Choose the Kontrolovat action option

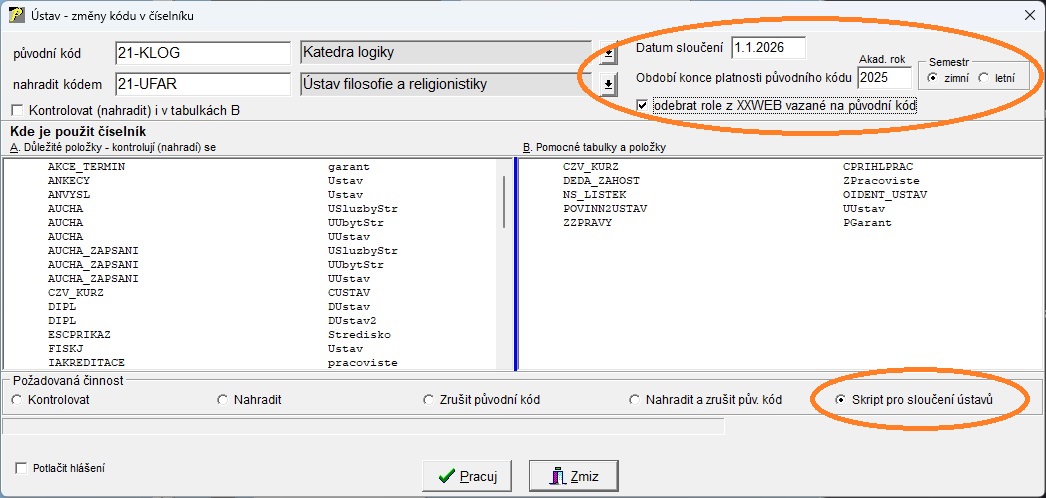click(16, 400)
